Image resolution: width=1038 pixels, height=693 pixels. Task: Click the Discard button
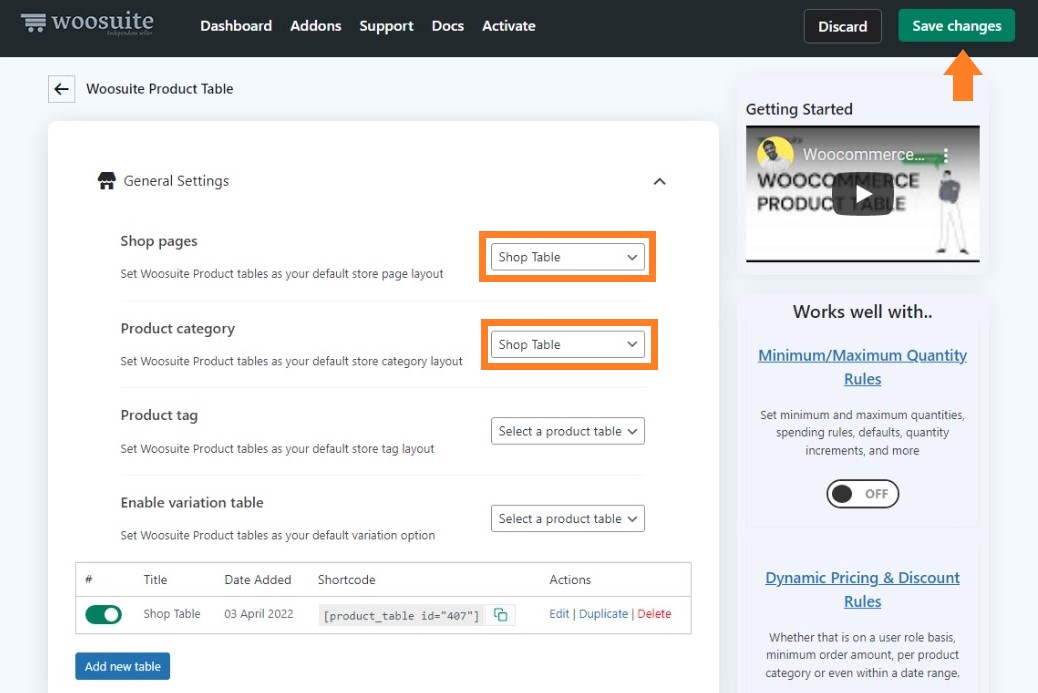(842, 26)
